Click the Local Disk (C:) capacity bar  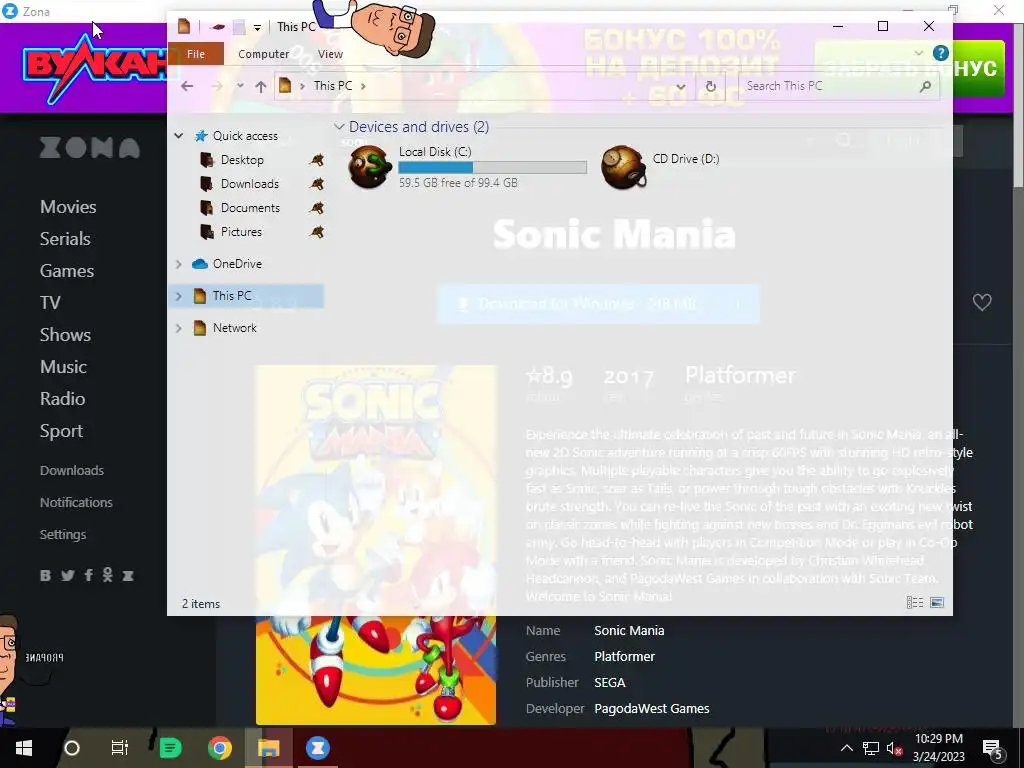click(x=492, y=168)
